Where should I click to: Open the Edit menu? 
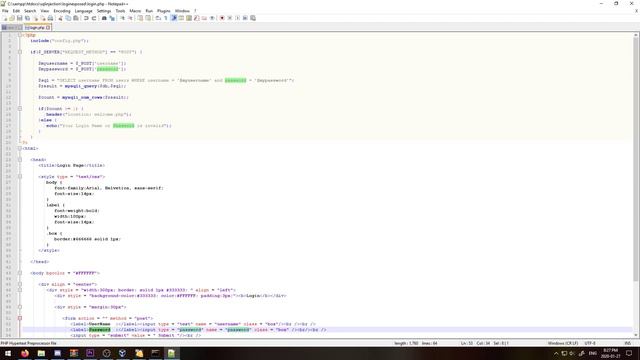[16, 11]
